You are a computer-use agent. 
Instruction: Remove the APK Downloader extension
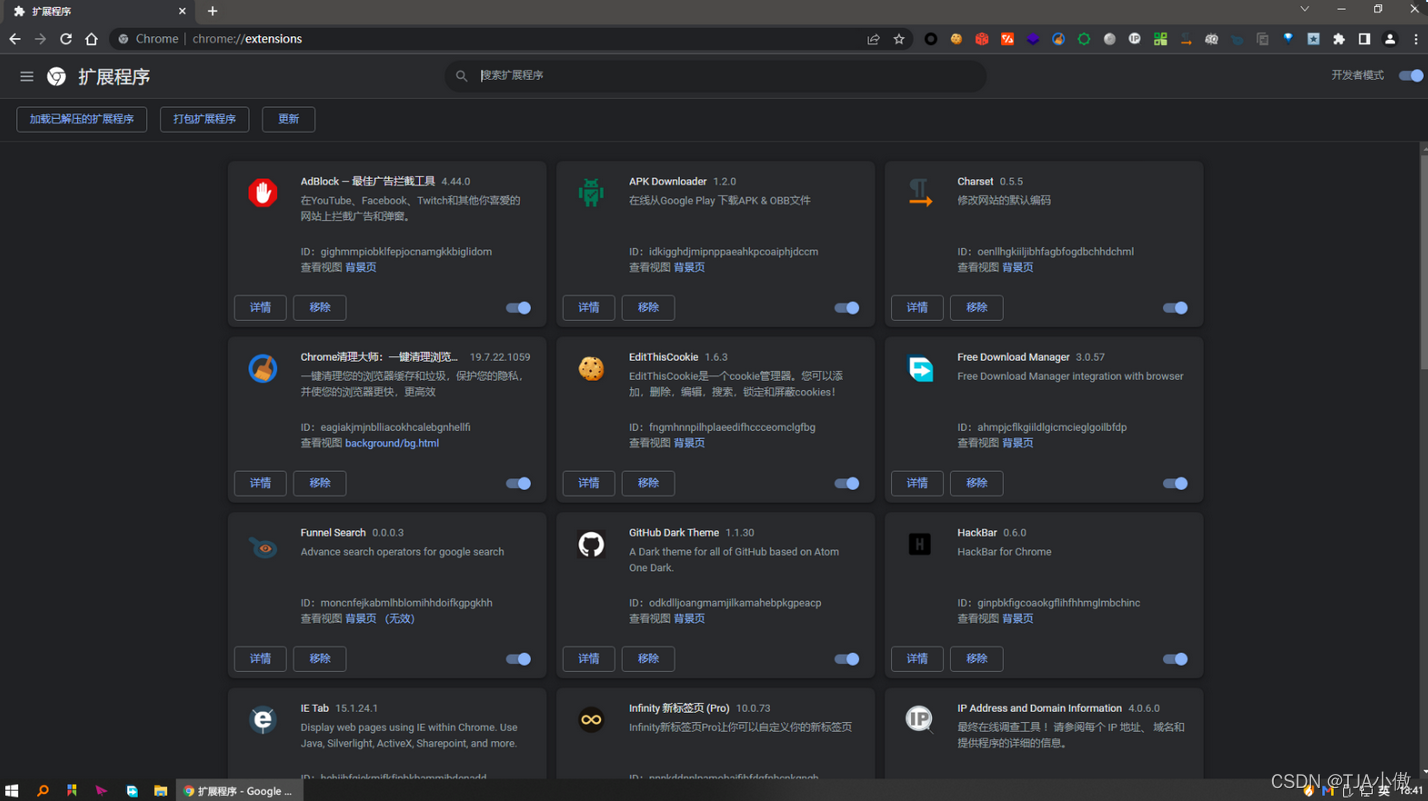coord(648,308)
